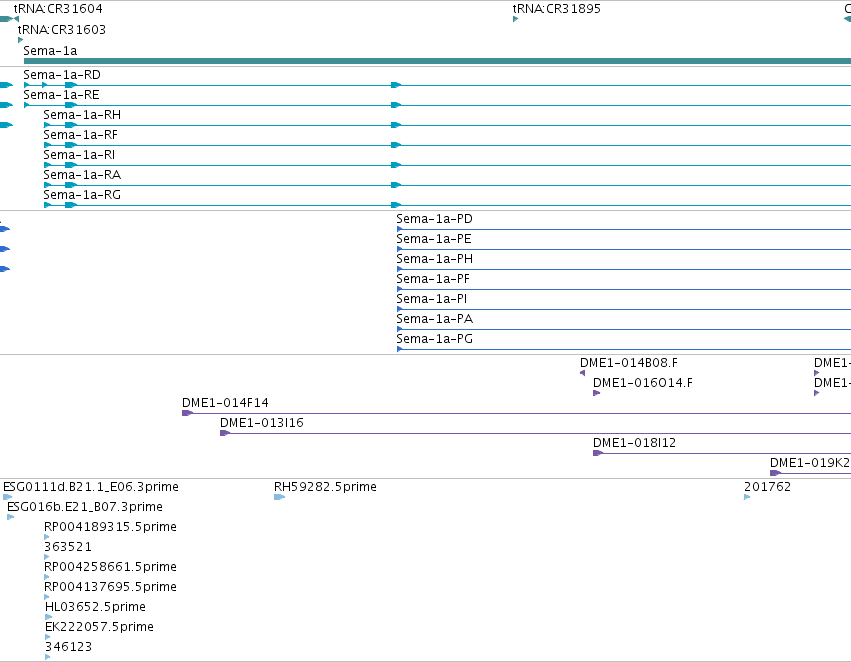Click DME1-016O14.F feature label
The width and height of the screenshot is (851, 662).
(643, 384)
